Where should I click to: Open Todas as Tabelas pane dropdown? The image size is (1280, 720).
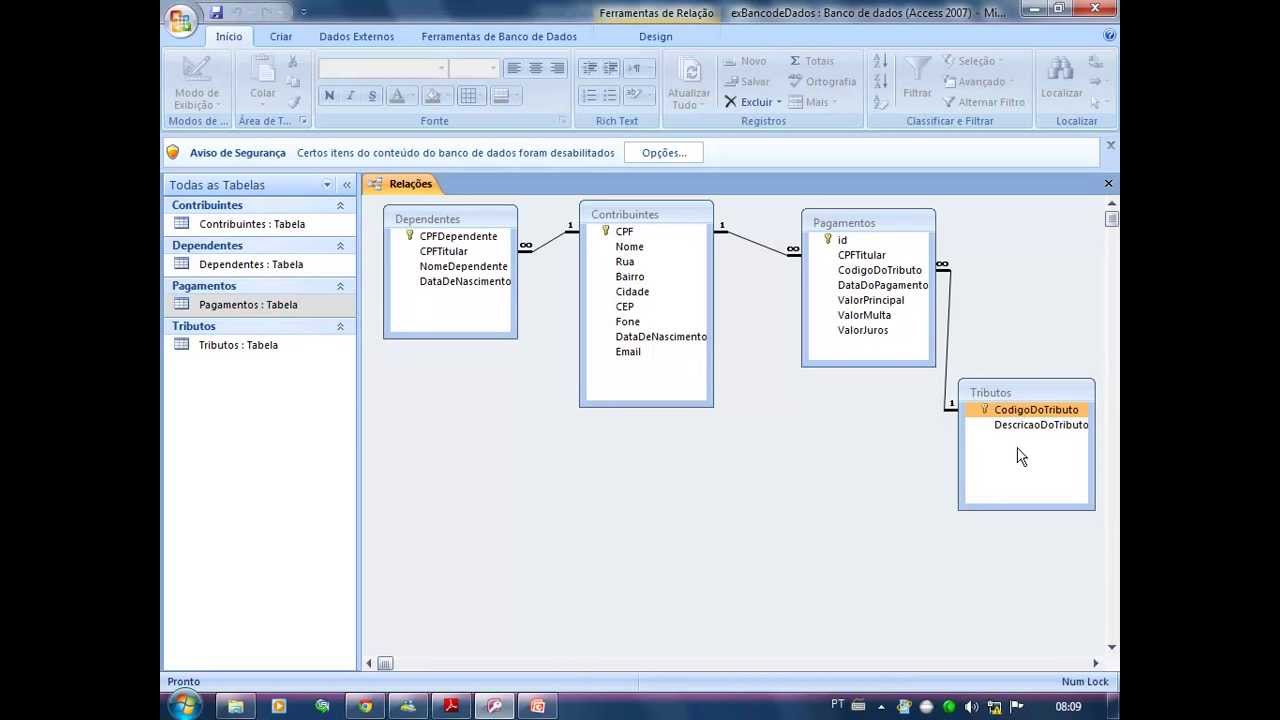click(x=327, y=185)
